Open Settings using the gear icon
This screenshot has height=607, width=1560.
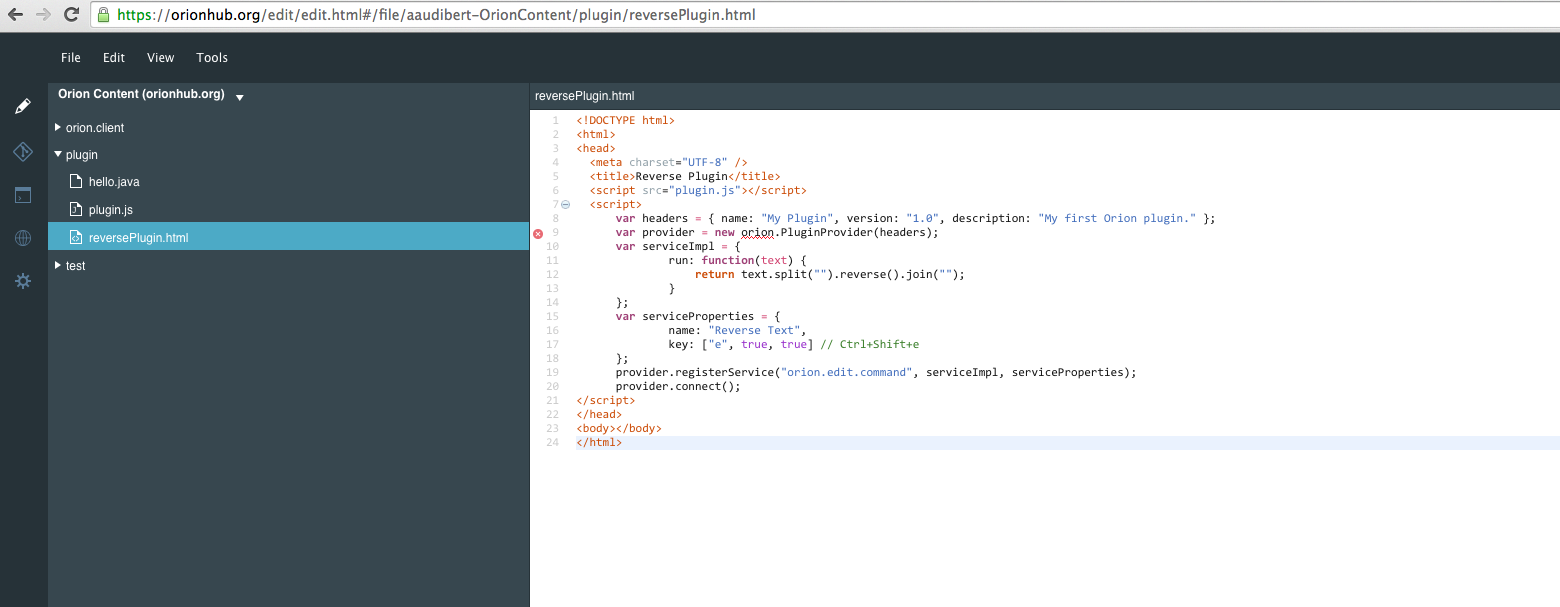pos(23,281)
